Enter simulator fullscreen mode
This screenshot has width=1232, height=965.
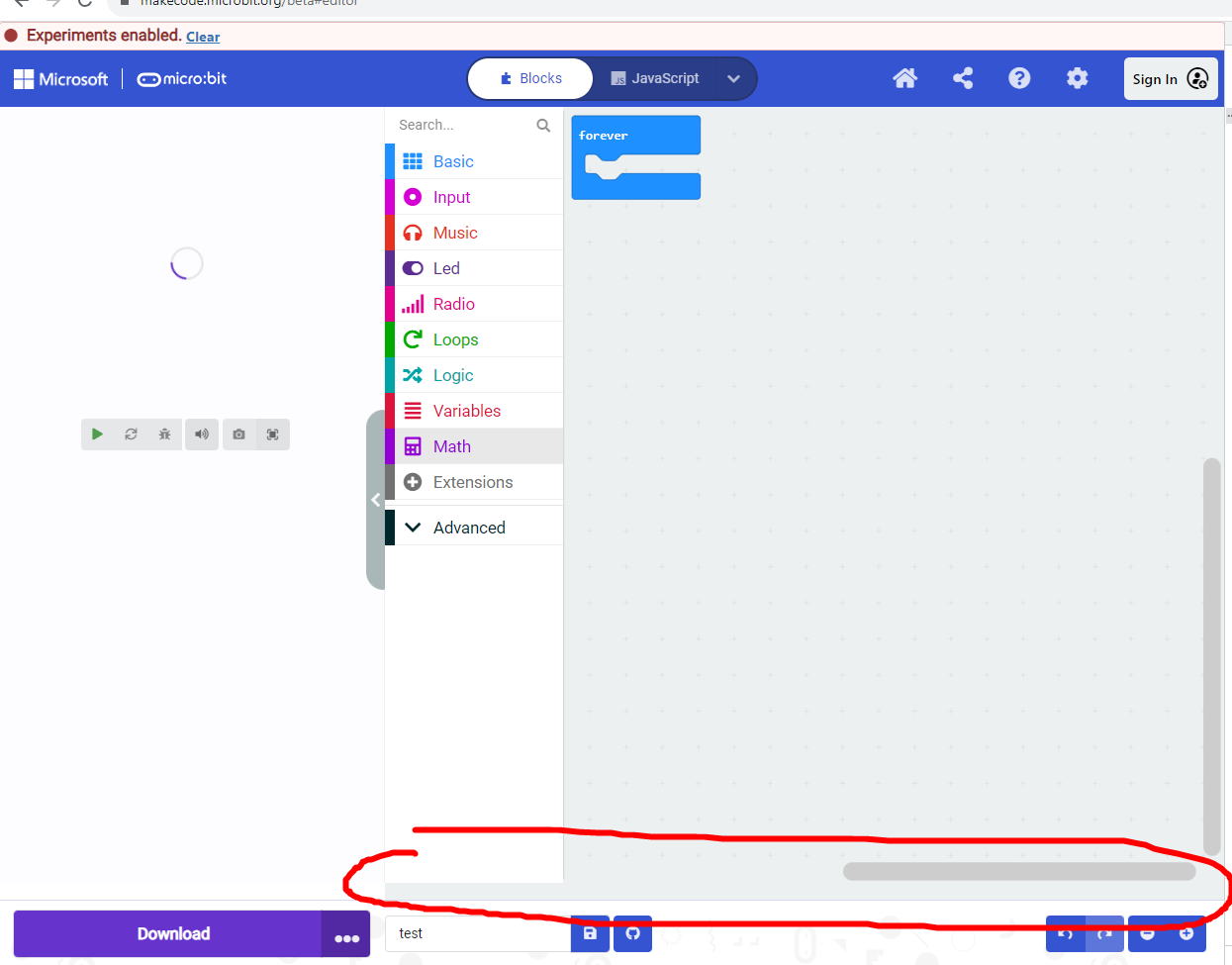tap(273, 434)
